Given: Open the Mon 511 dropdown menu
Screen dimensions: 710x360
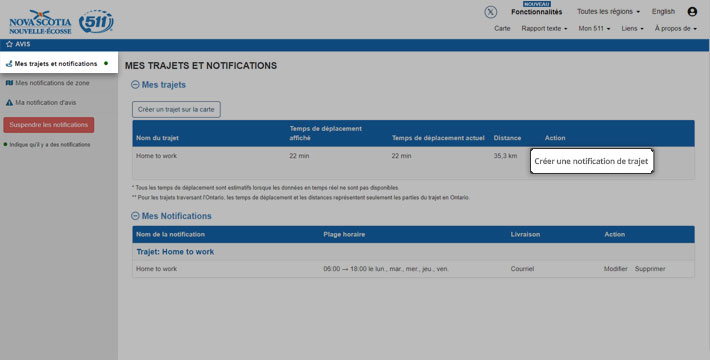Looking at the screenshot, I should tap(594, 29).
